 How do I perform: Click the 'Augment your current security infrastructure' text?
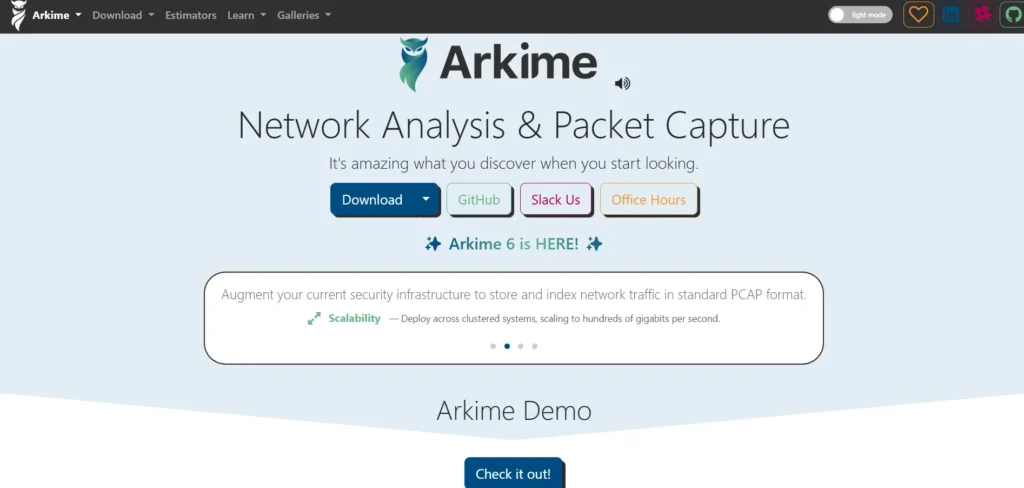pos(514,295)
